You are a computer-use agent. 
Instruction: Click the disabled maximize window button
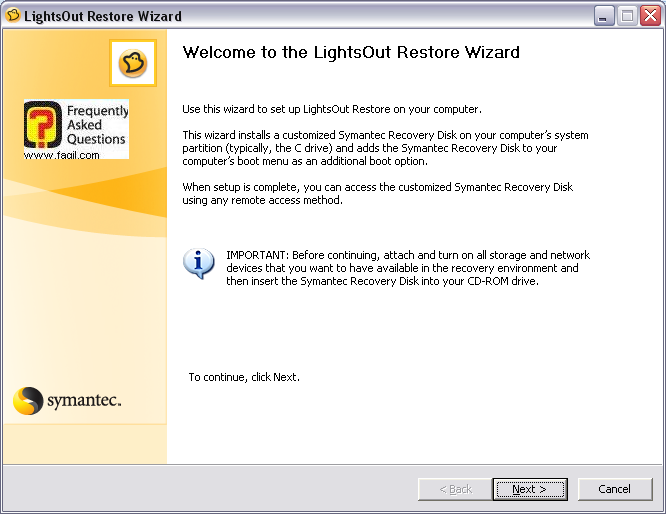click(626, 16)
